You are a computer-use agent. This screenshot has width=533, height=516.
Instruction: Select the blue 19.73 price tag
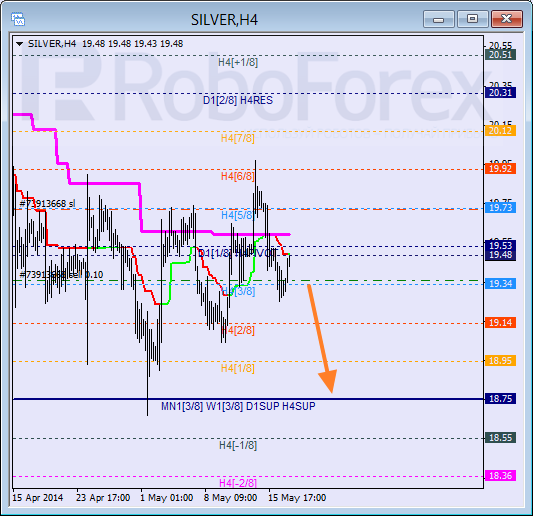coord(500,207)
